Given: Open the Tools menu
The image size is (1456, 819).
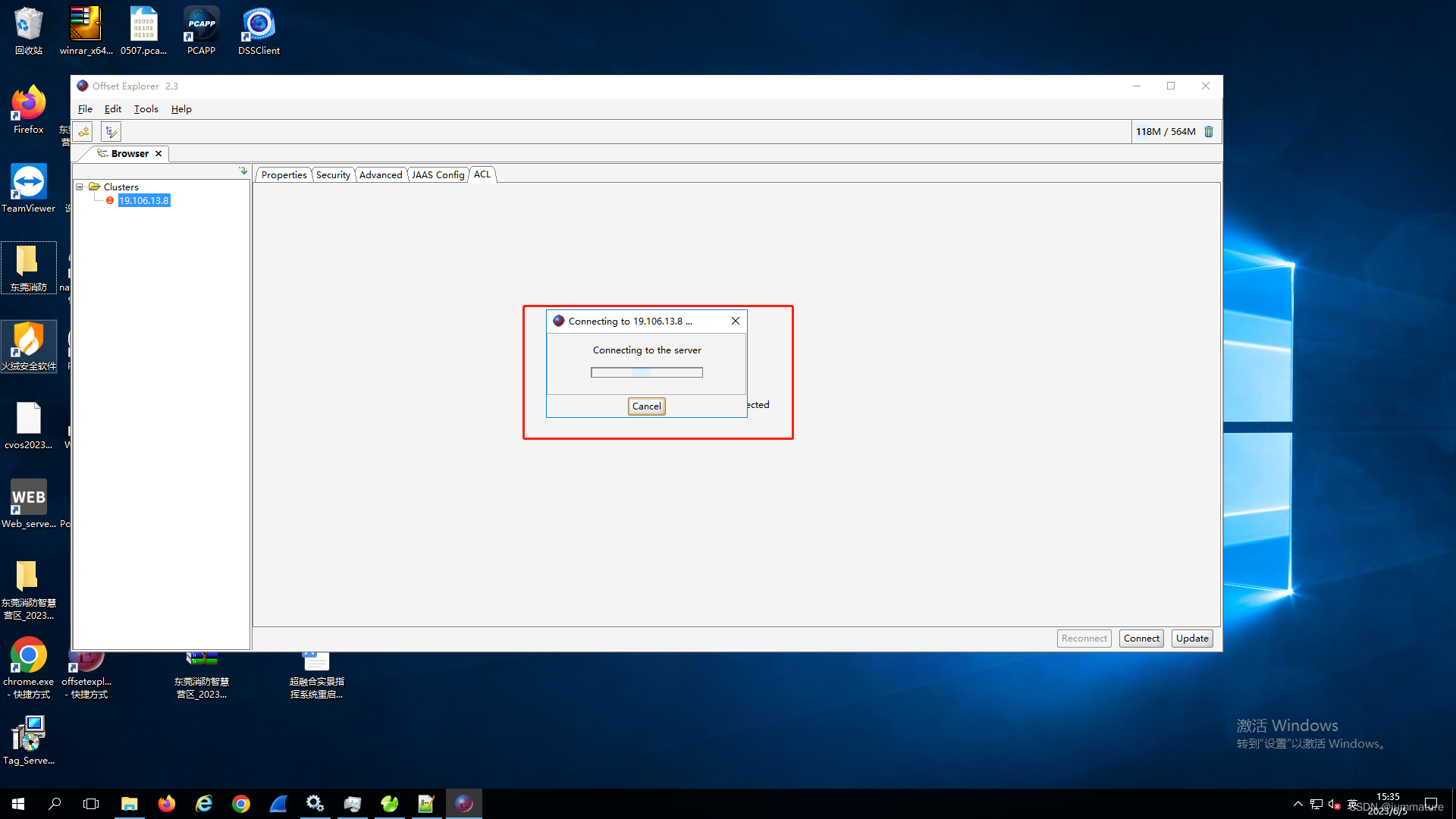Looking at the screenshot, I should point(146,109).
